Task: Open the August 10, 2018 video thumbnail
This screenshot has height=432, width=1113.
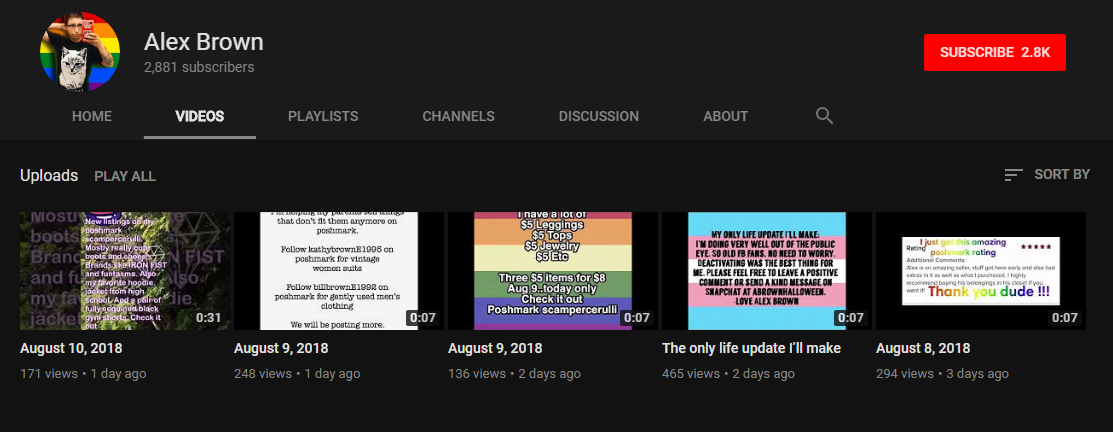Action: [125, 271]
